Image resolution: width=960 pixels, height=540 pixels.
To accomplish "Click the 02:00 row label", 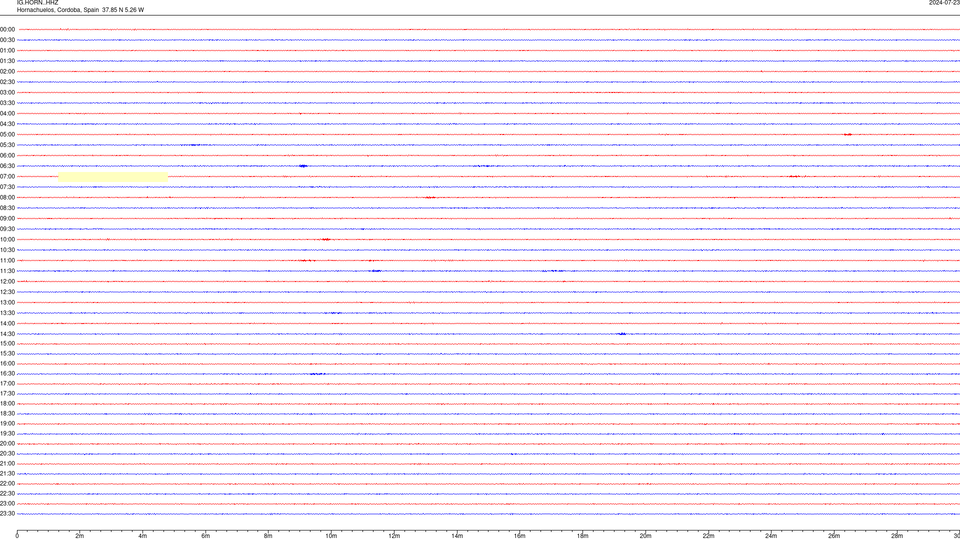I will click(7, 72).
